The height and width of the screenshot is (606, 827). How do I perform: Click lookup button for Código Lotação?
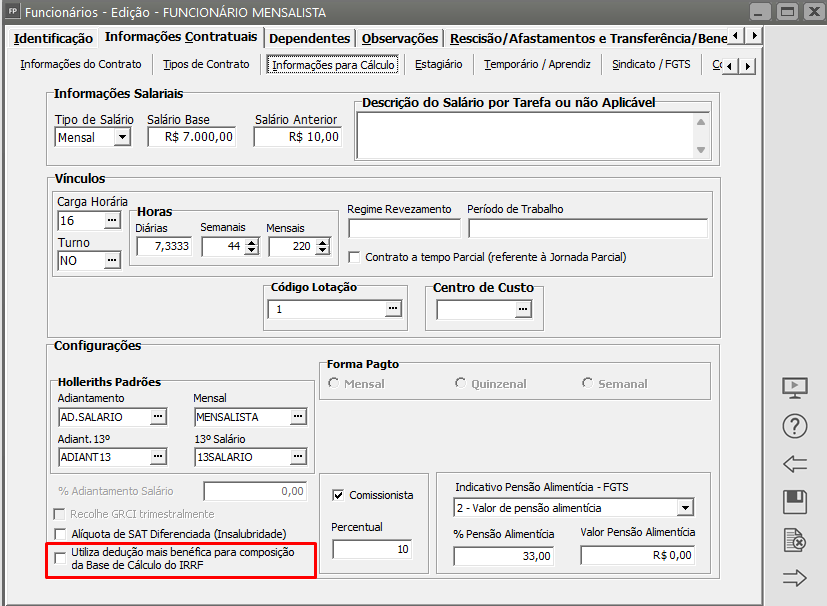[392, 310]
